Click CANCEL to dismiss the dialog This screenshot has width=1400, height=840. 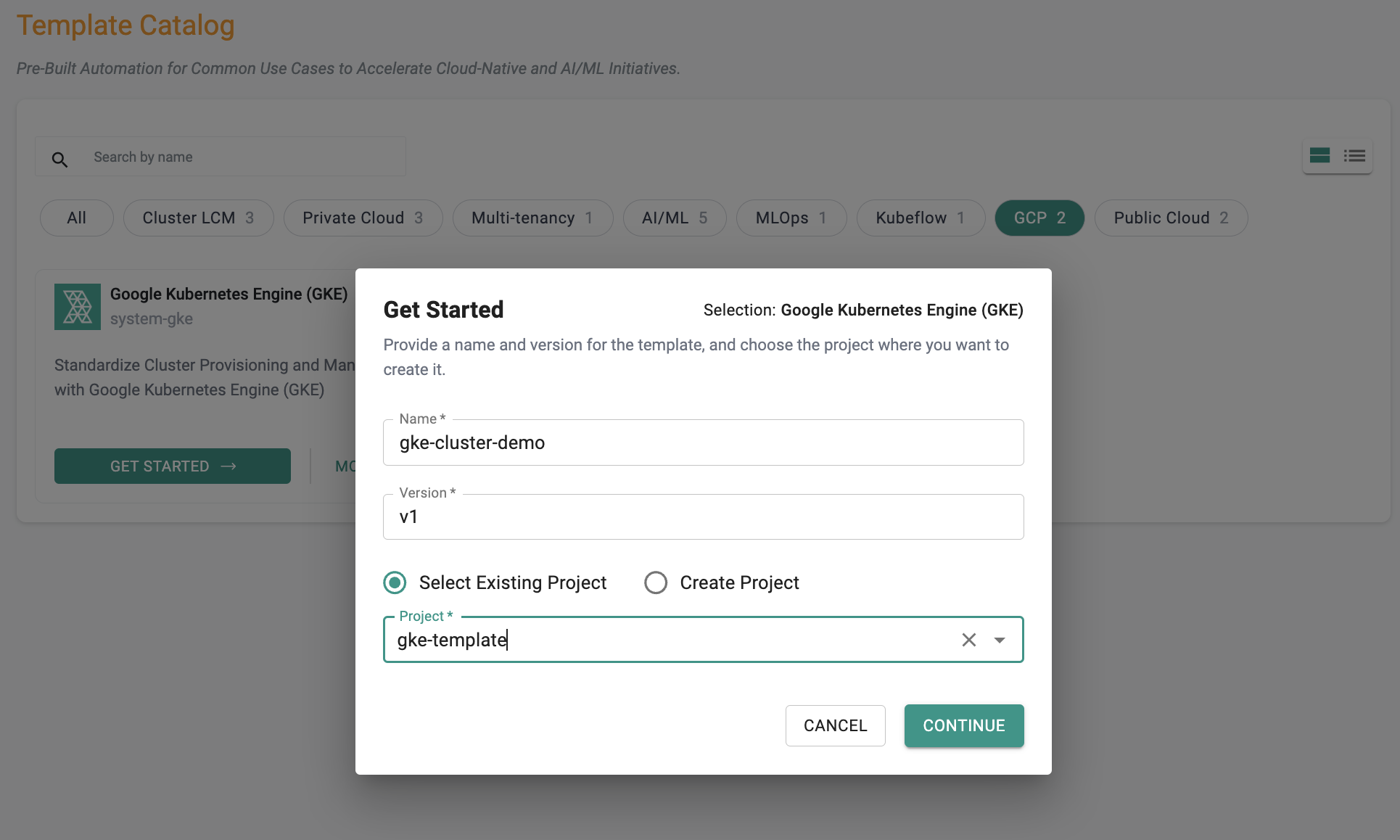835,724
